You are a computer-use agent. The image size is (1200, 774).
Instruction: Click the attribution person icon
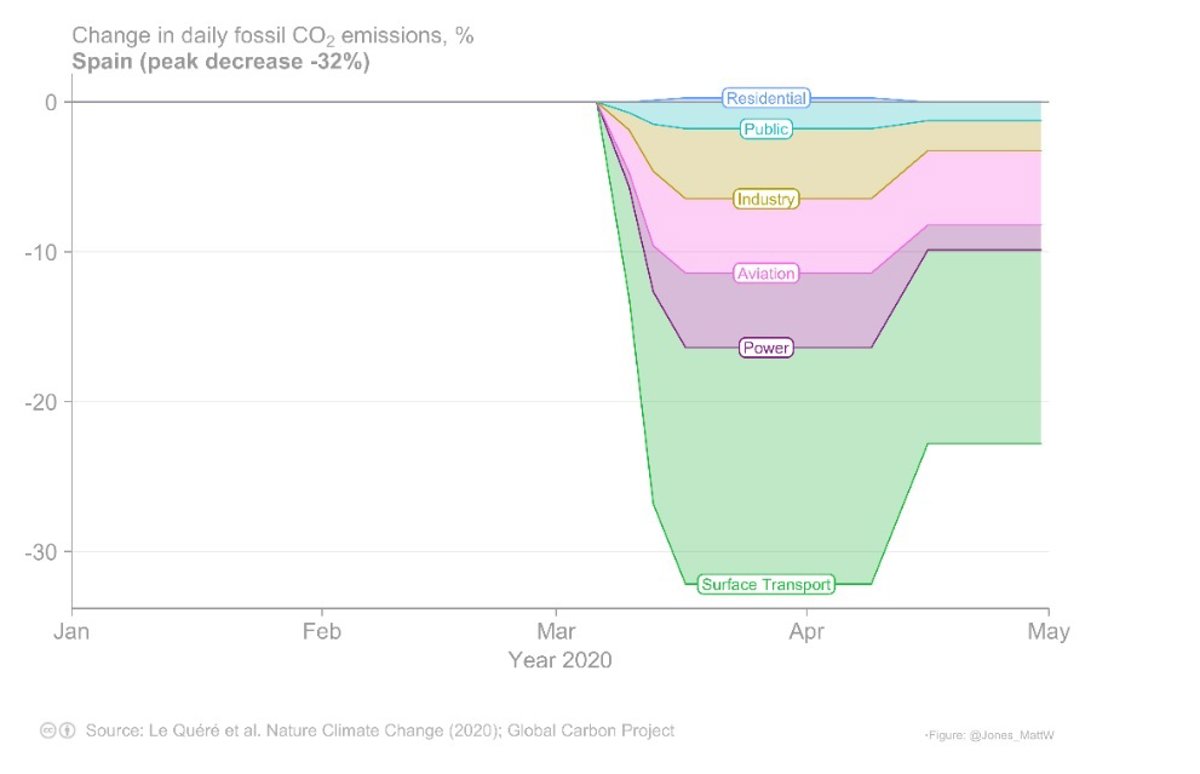click(67, 731)
